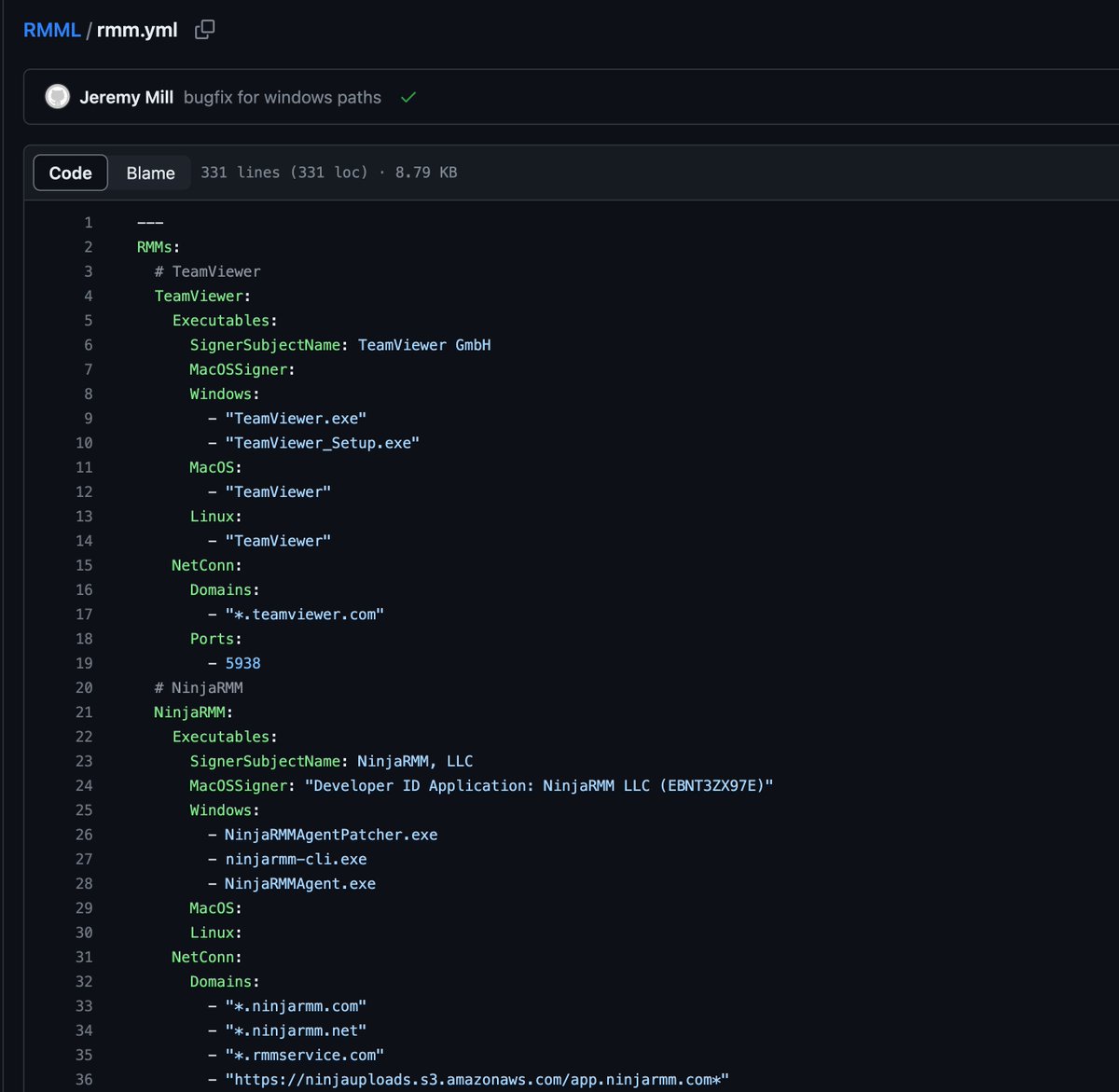Viewport: 1119px width, 1092px height.
Task: View the green commit status checkmark
Action: (408, 97)
